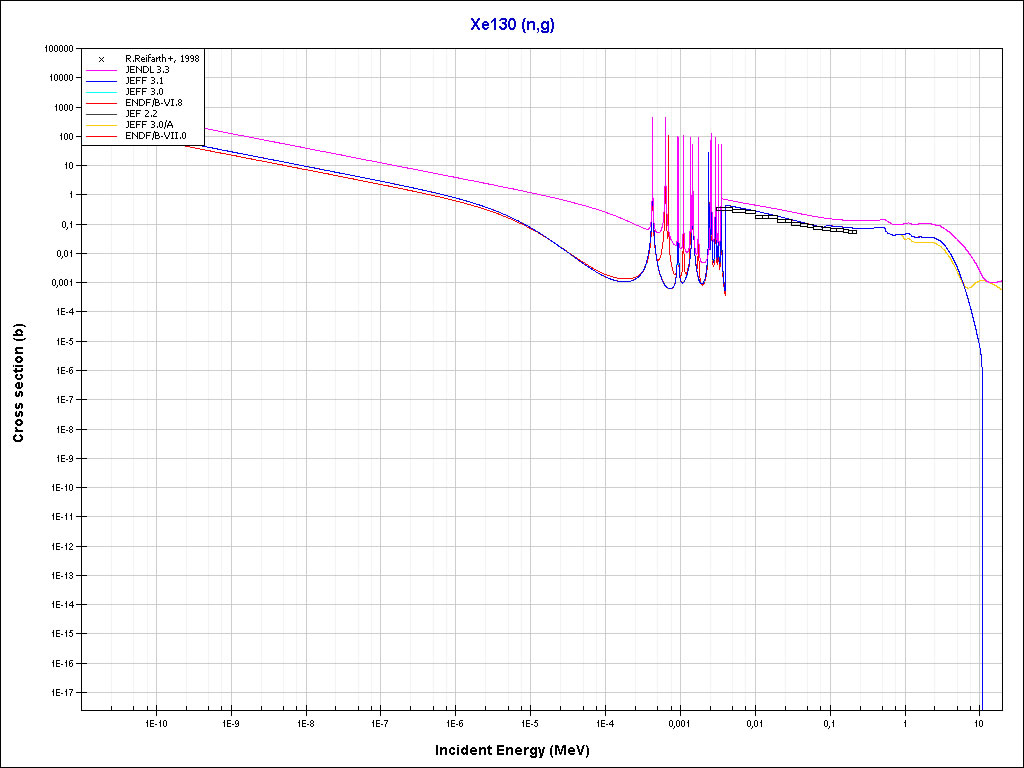Click the 1E-10 tick label on x-axis

click(155, 722)
